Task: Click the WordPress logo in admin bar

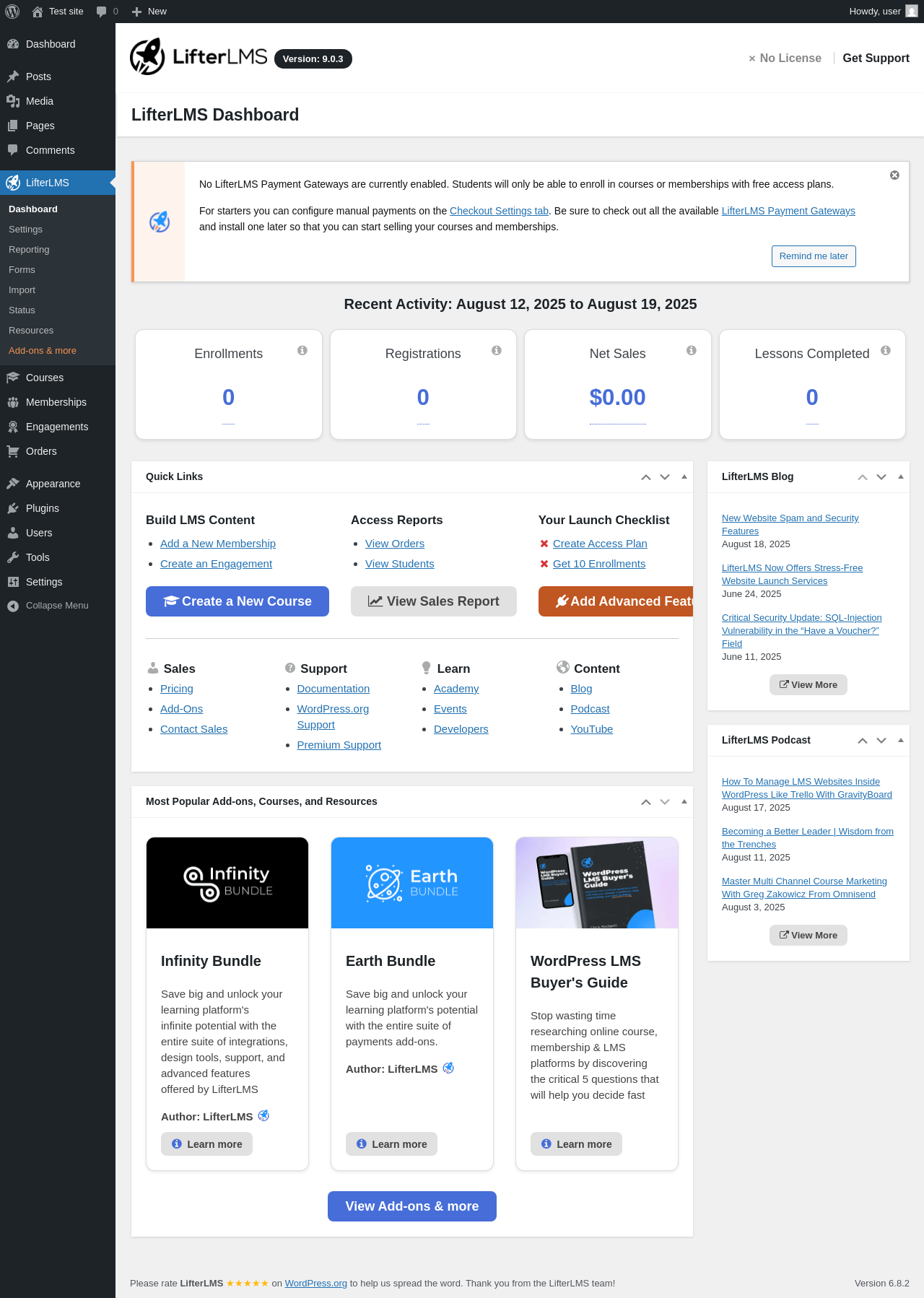Action: tap(12, 12)
